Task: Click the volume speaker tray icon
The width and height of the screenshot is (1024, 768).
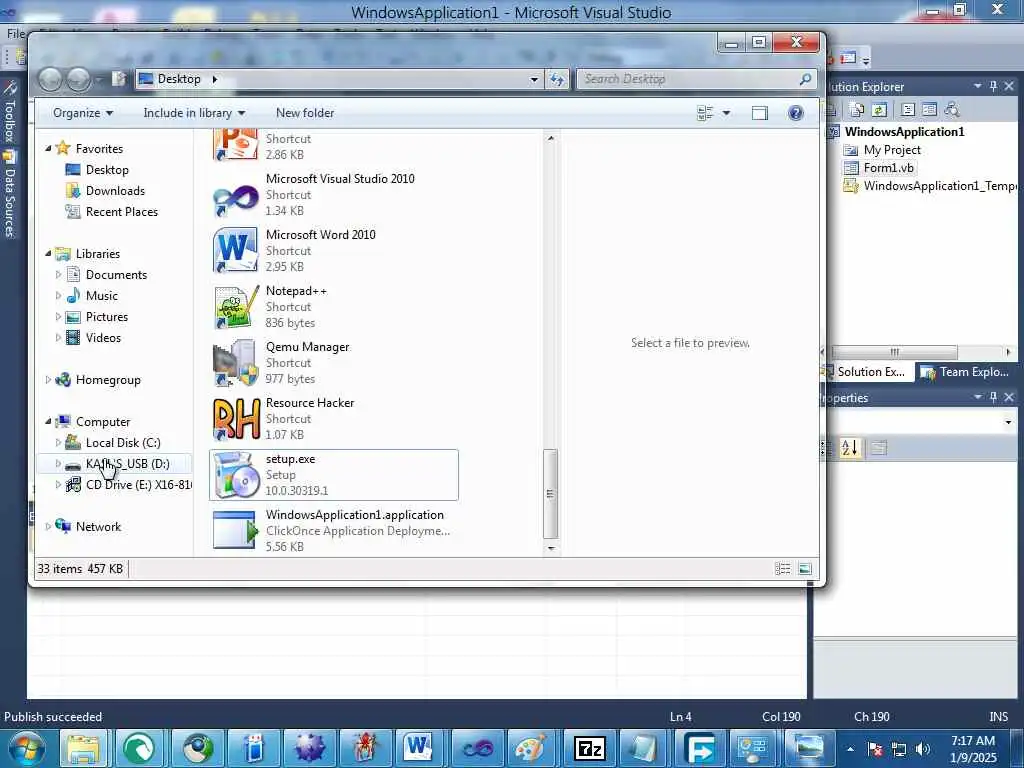Action: [923, 749]
